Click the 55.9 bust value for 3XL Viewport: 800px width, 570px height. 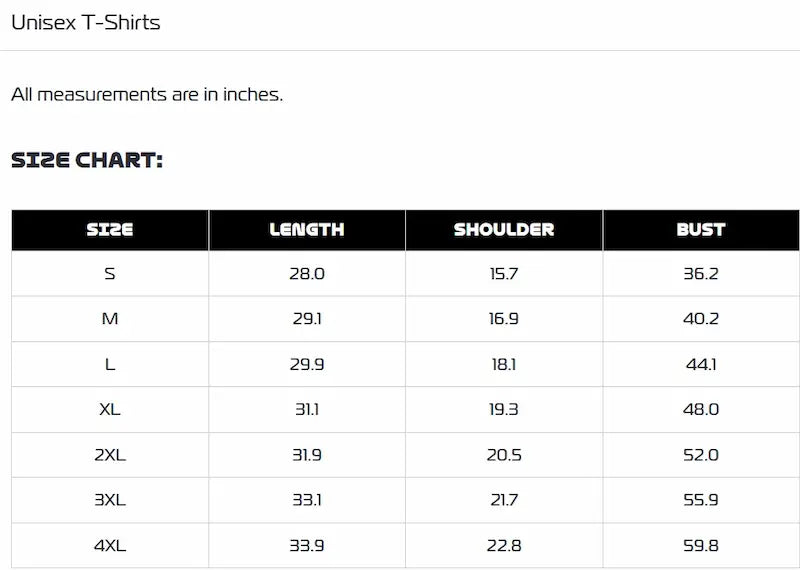(x=701, y=500)
